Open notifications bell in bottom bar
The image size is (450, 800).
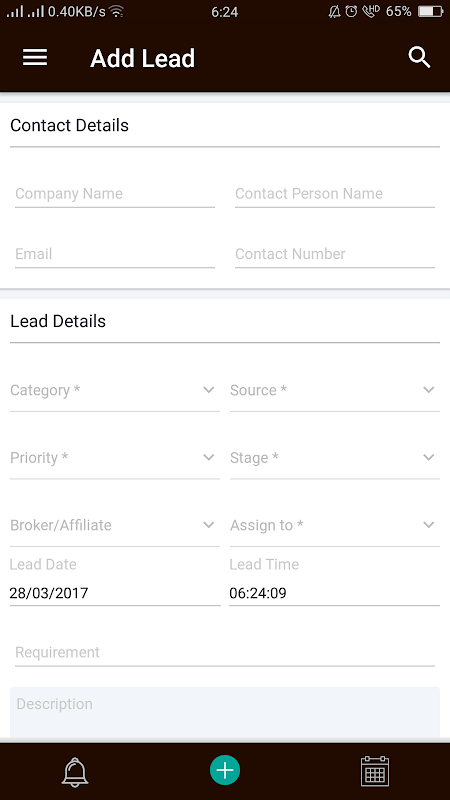tap(75, 771)
